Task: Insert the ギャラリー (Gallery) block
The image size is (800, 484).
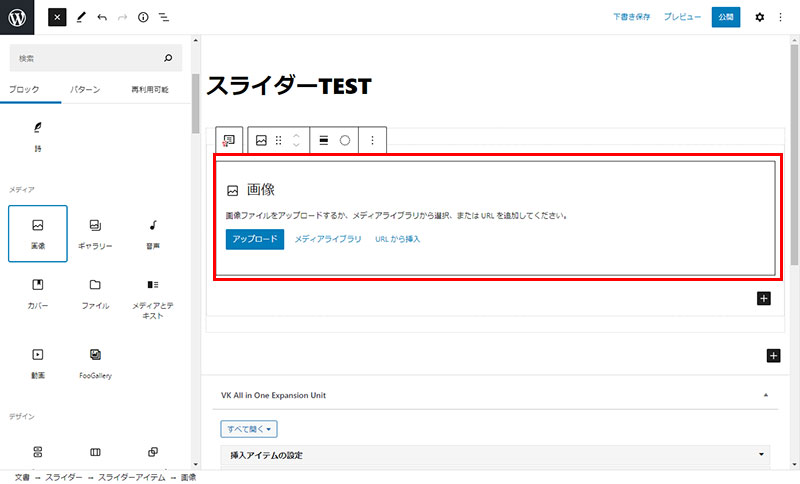Action: [95, 234]
